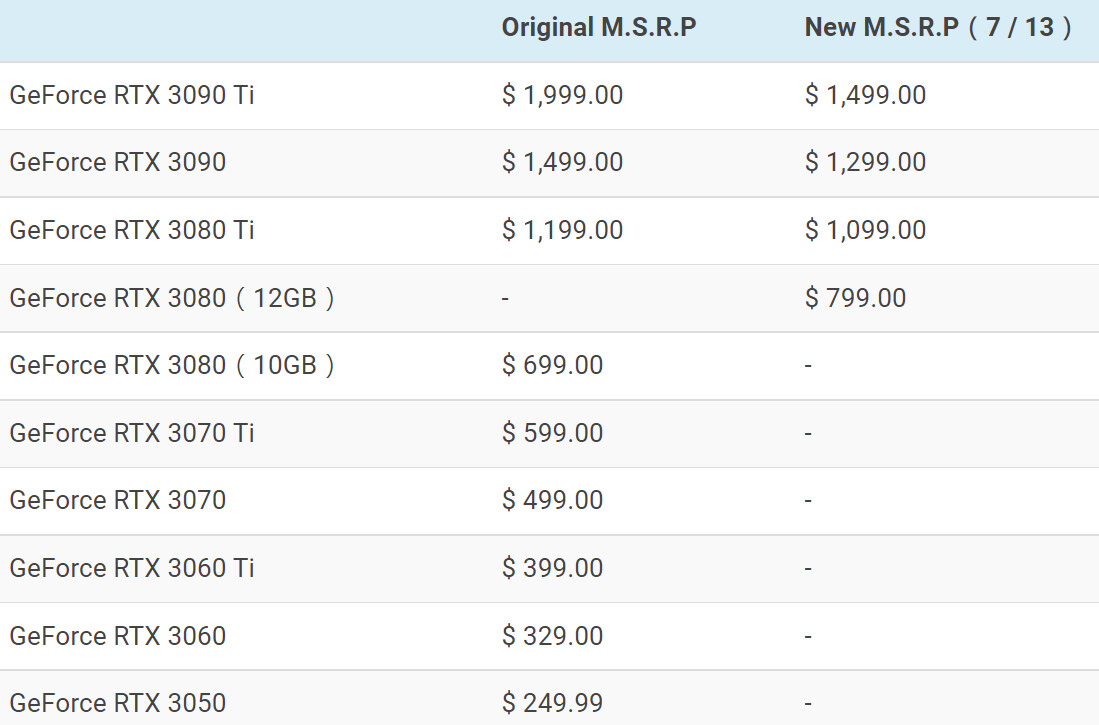This screenshot has width=1099, height=725.
Task: Select the $ 1,299.00 new price cell
Action: pyautogui.click(x=865, y=162)
